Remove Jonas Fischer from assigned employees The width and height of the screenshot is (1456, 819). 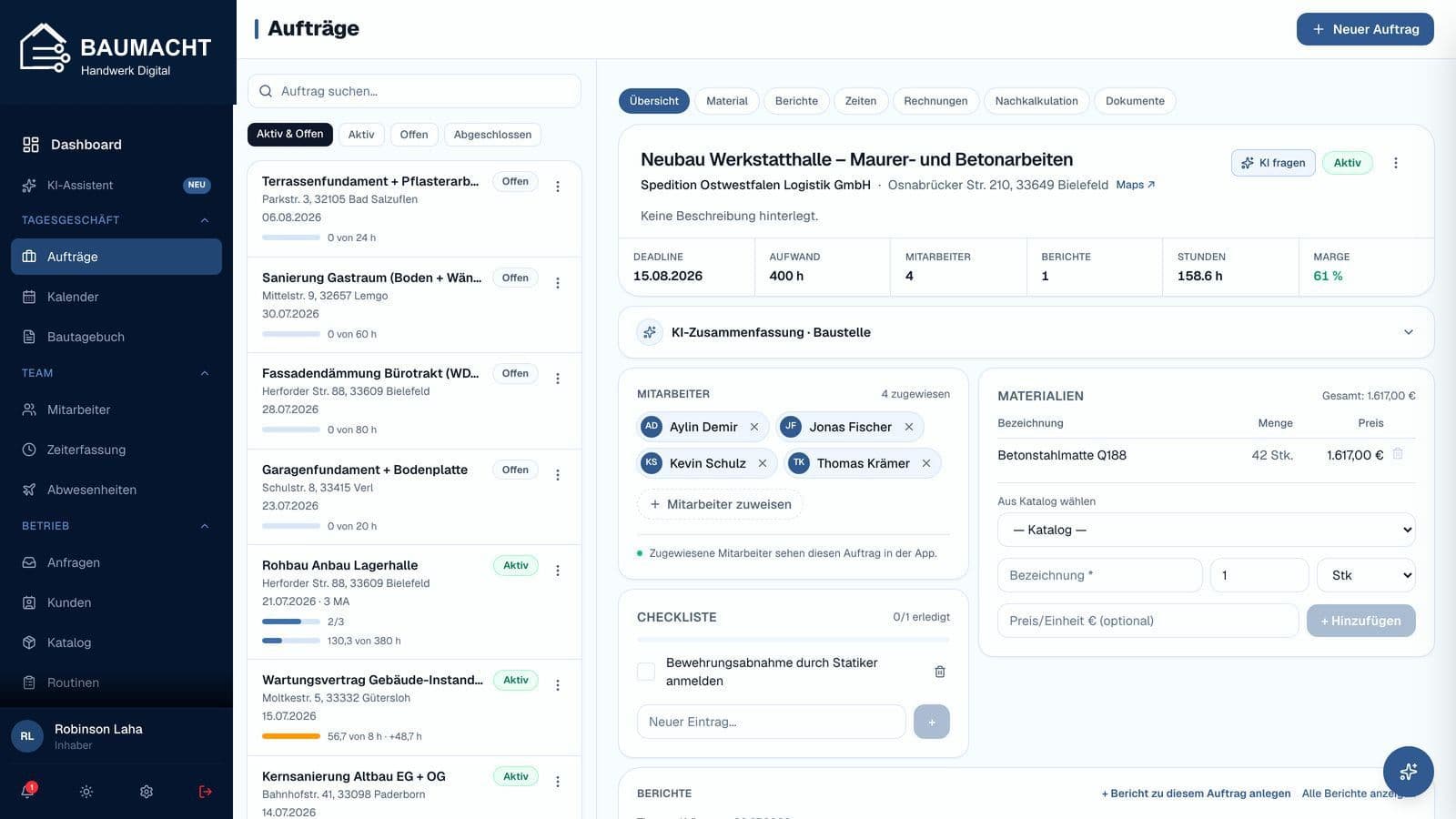[909, 427]
